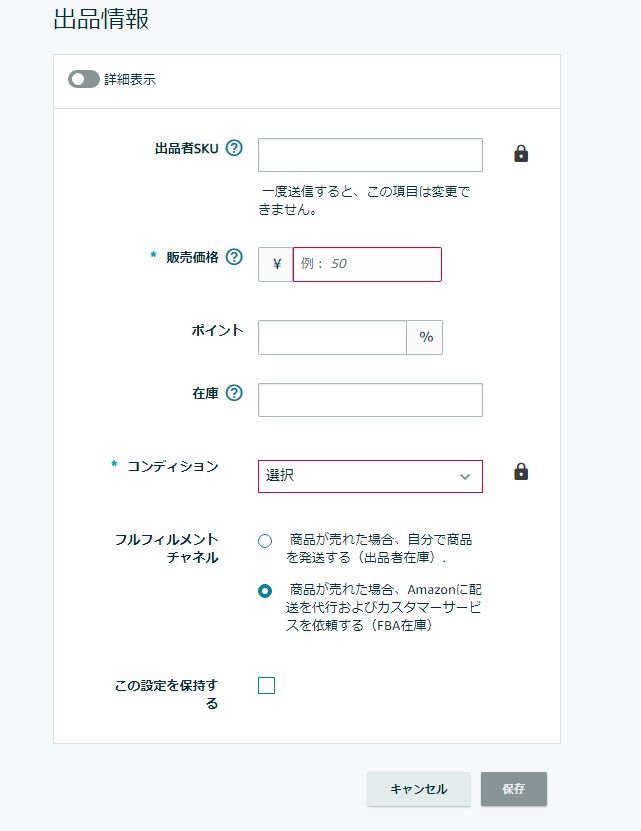Click the % suffix on ポイント field
Screen dimensions: 641x831
point(425,337)
